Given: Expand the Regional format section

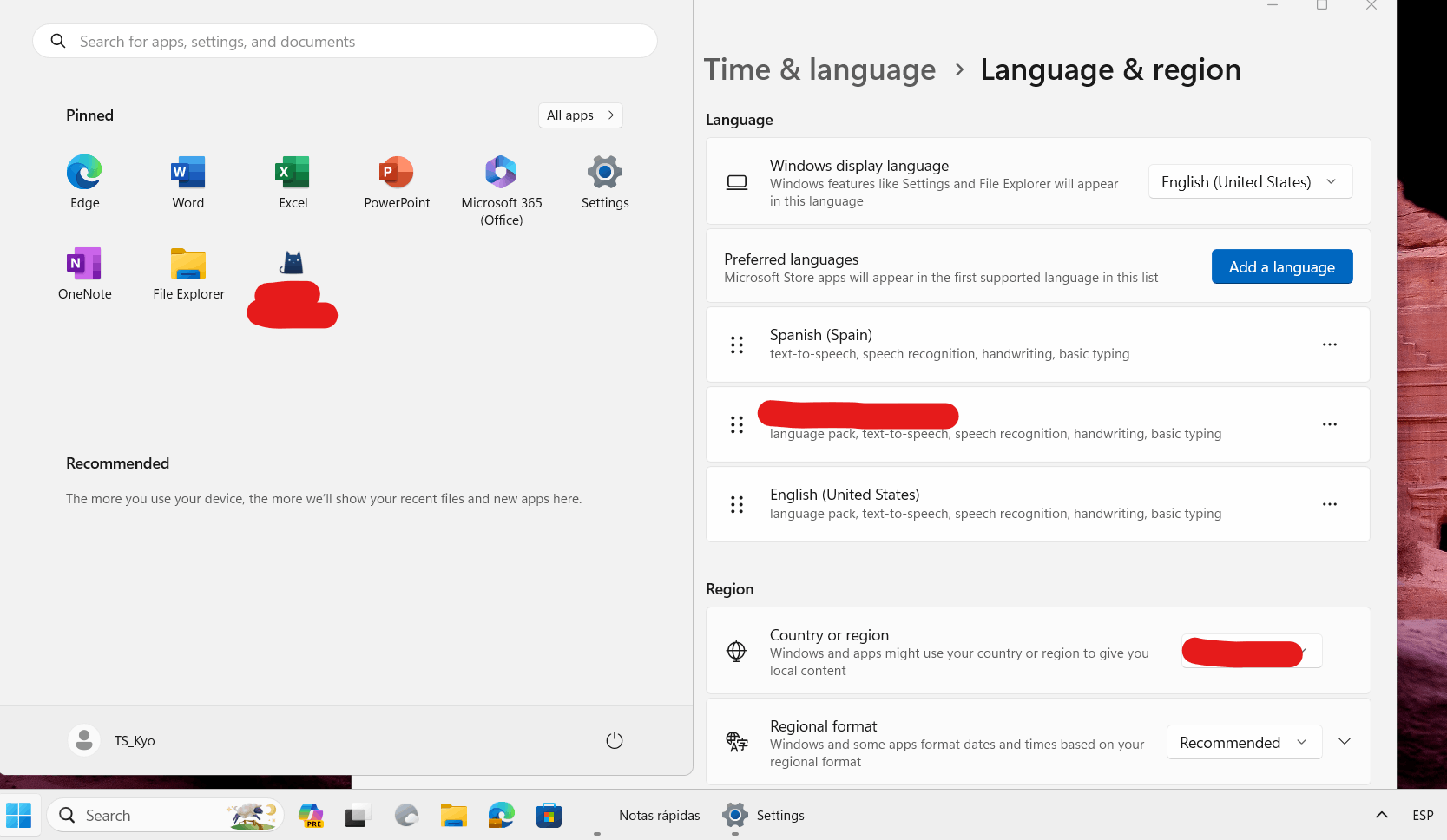Looking at the screenshot, I should pyautogui.click(x=1344, y=741).
